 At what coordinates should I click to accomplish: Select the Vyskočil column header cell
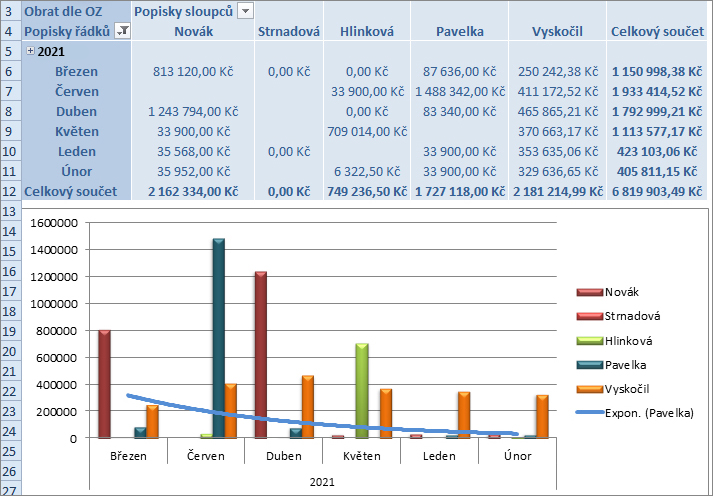557,31
